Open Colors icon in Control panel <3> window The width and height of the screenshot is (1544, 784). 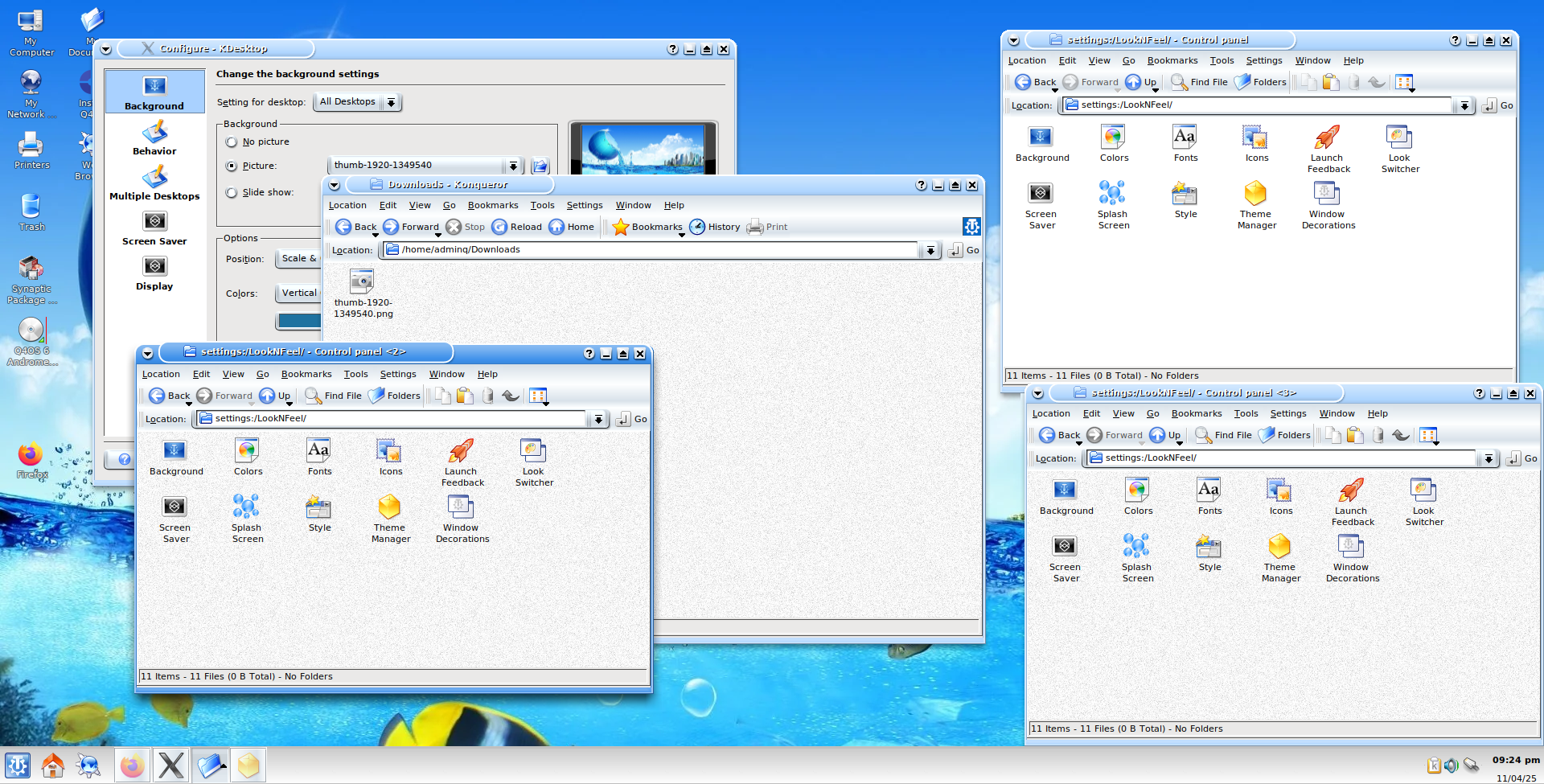click(1138, 497)
